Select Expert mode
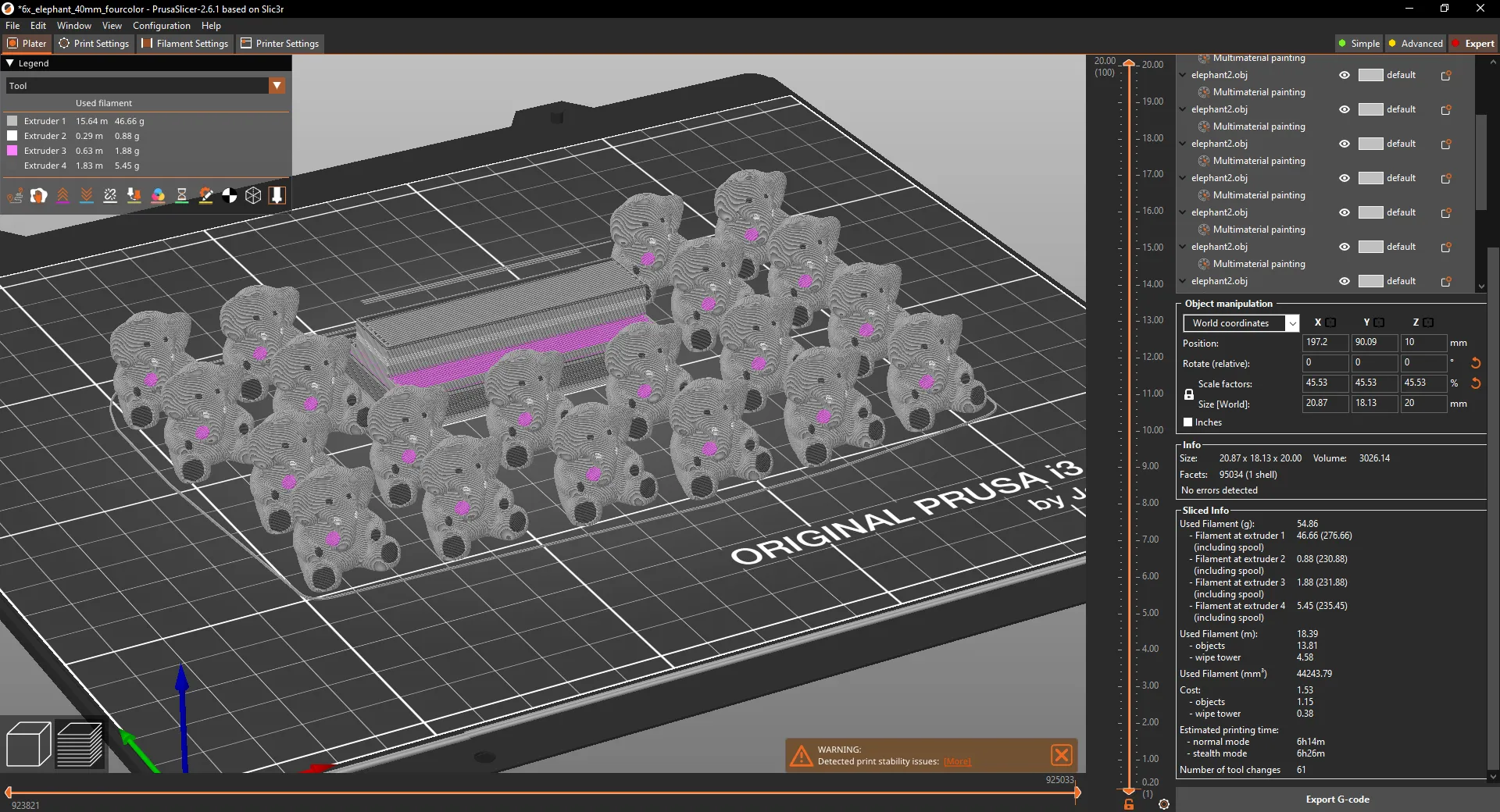1500x812 pixels. click(1473, 44)
